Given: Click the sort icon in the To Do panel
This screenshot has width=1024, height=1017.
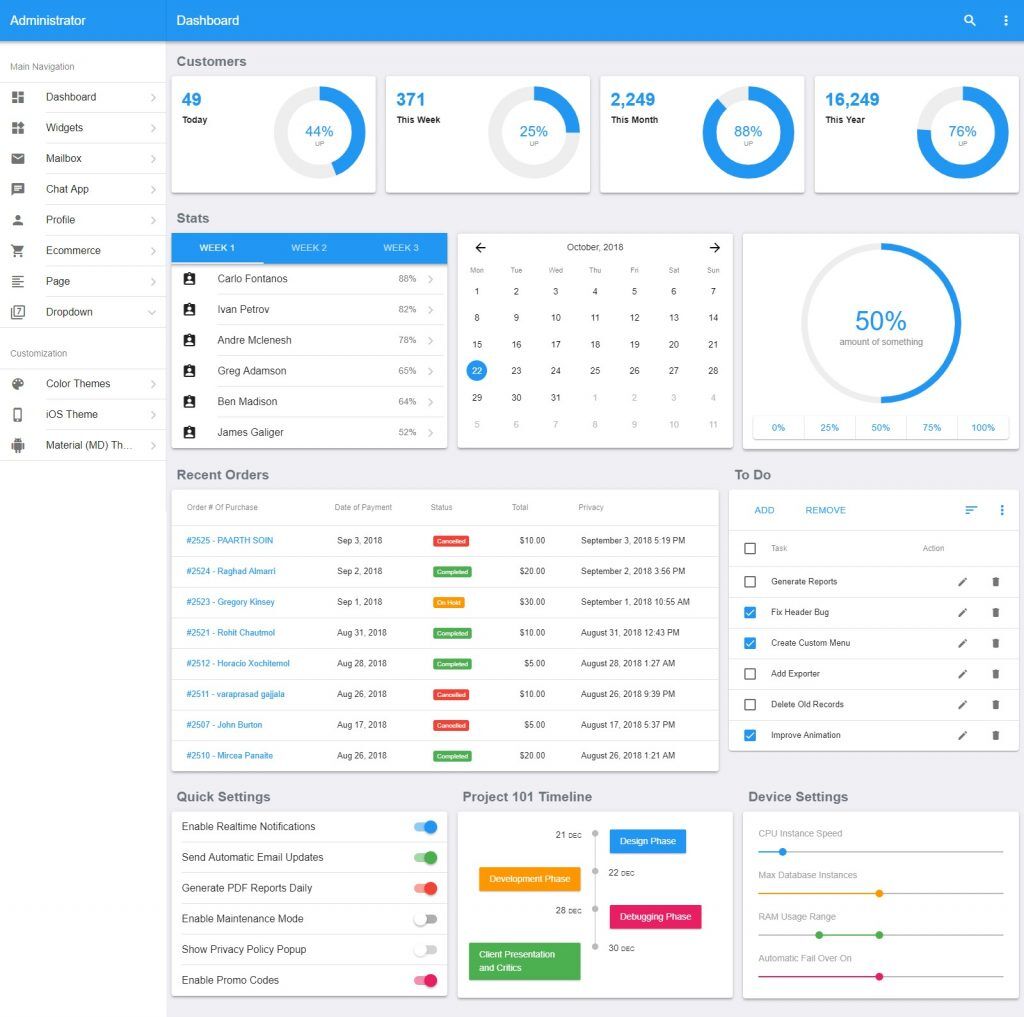Looking at the screenshot, I should point(969,510).
